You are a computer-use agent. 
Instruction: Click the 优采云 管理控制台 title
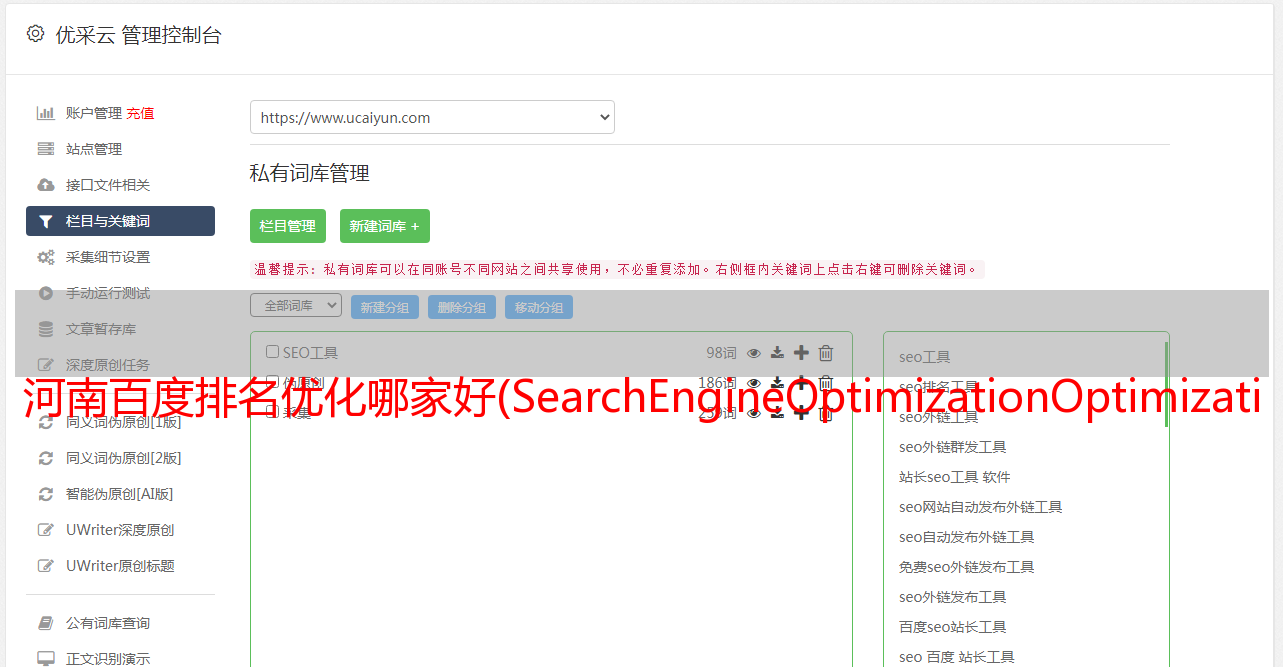click(x=138, y=35)
